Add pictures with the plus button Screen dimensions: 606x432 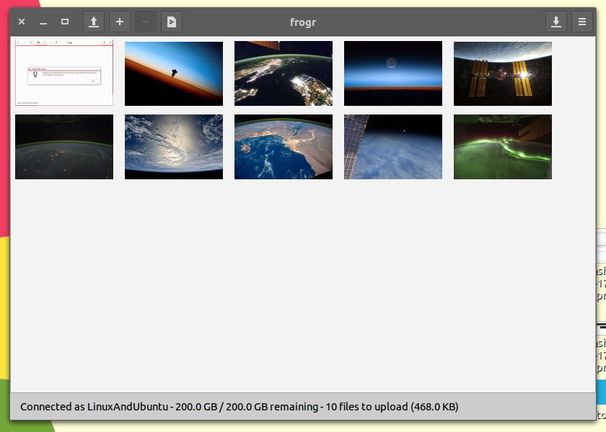click(120, 22)
